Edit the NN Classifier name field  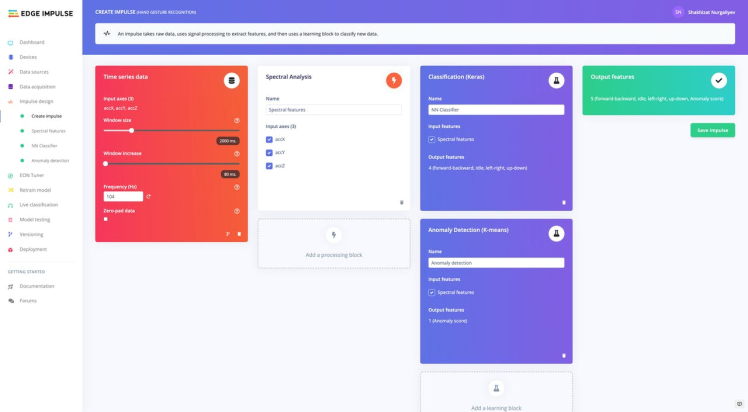[x=496, y=110]
